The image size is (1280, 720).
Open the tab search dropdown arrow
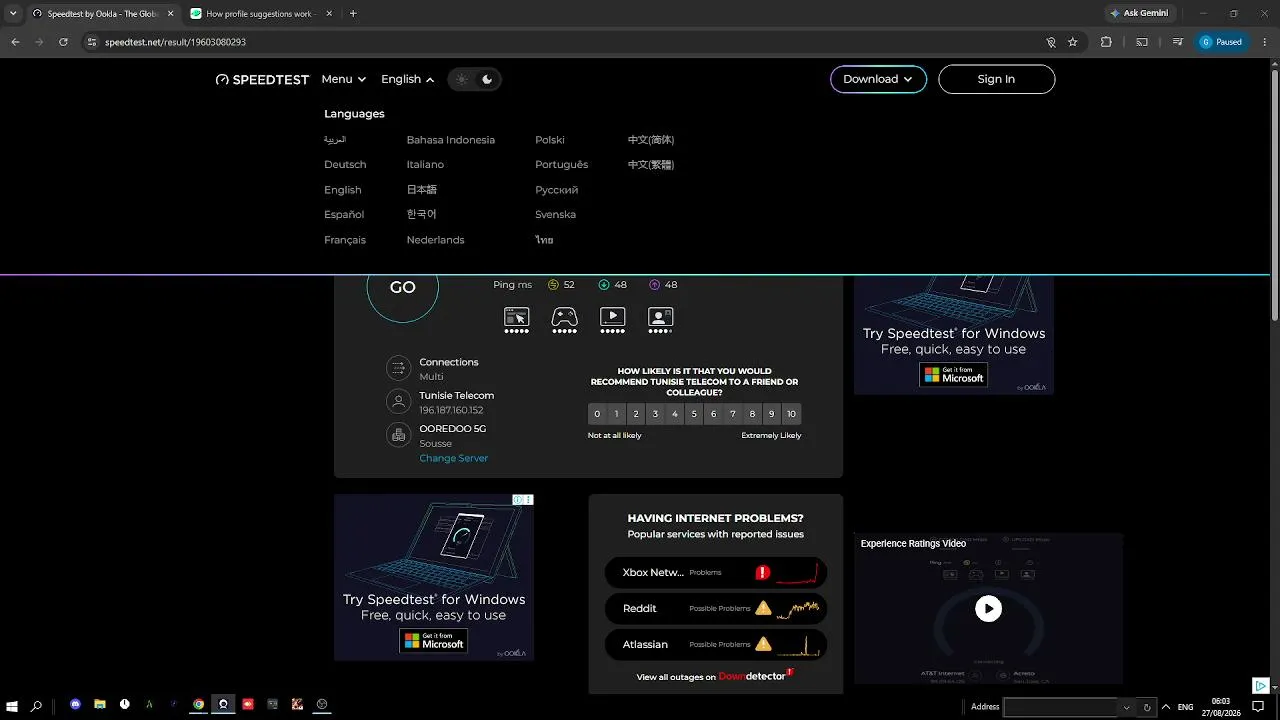[x=13, y=14]
